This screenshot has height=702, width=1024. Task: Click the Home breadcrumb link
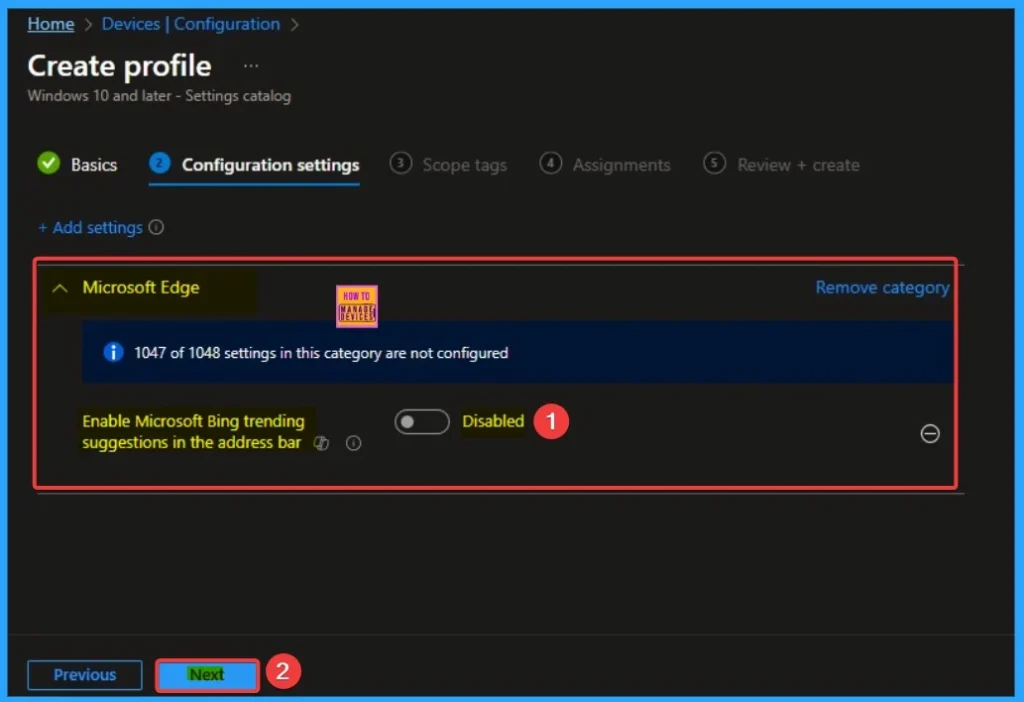click(51, 24)
